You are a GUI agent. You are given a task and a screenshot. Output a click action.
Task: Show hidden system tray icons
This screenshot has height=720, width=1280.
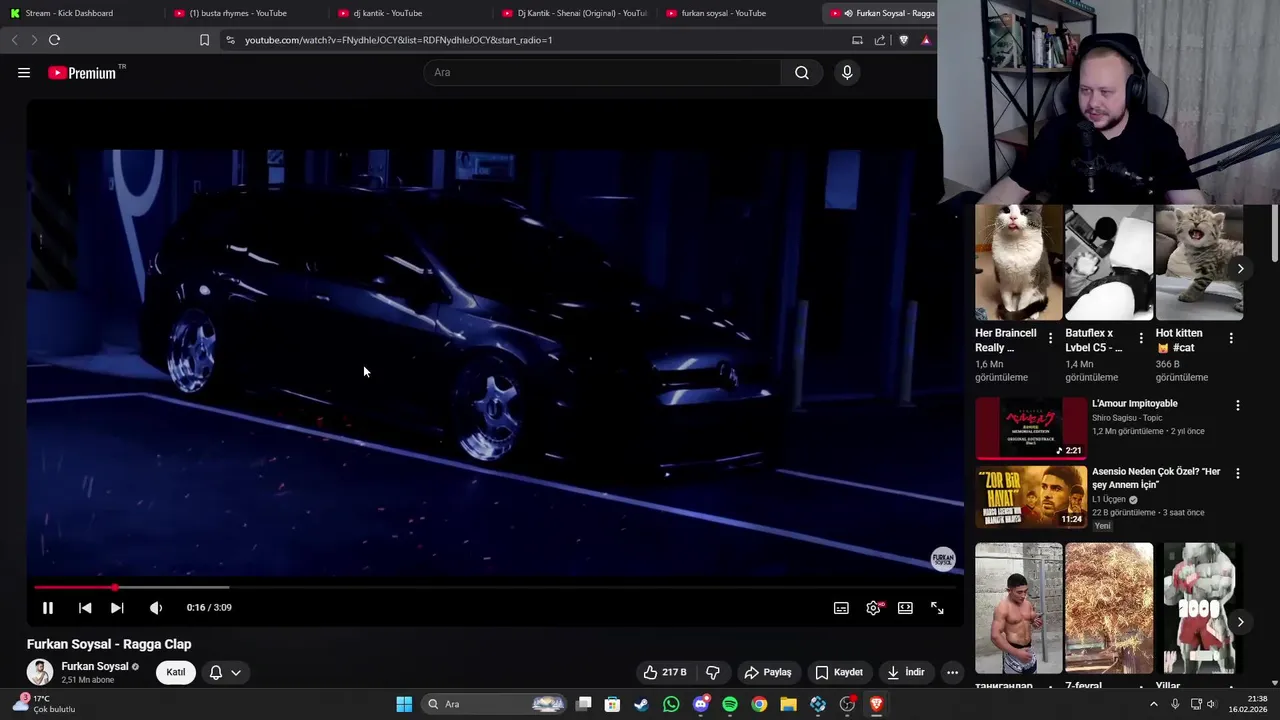[1153, 704]
